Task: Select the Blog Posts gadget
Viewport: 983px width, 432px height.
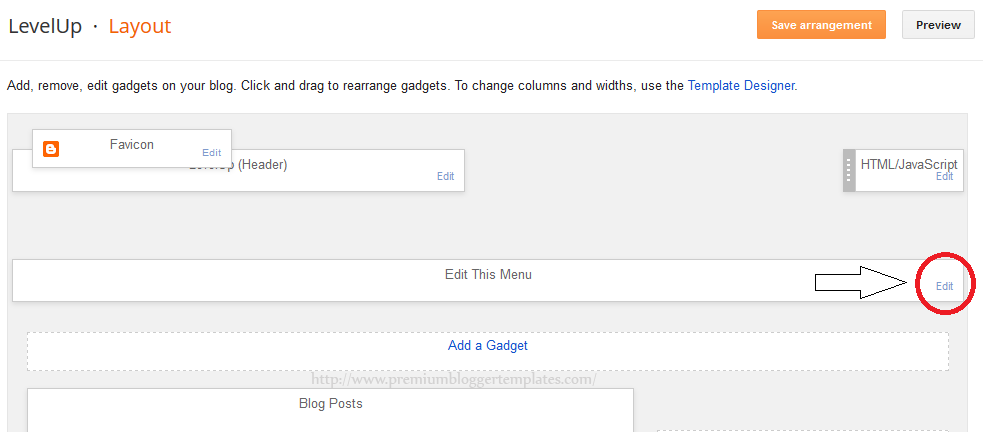Action: coord(330,410)
